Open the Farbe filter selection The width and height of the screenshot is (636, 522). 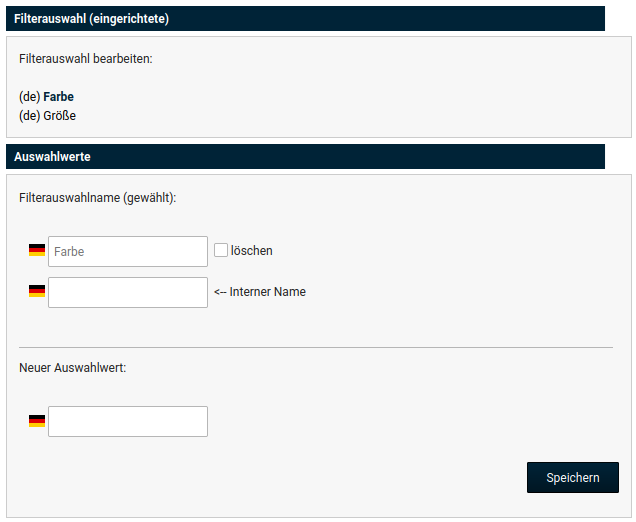[x=58, y=97]
